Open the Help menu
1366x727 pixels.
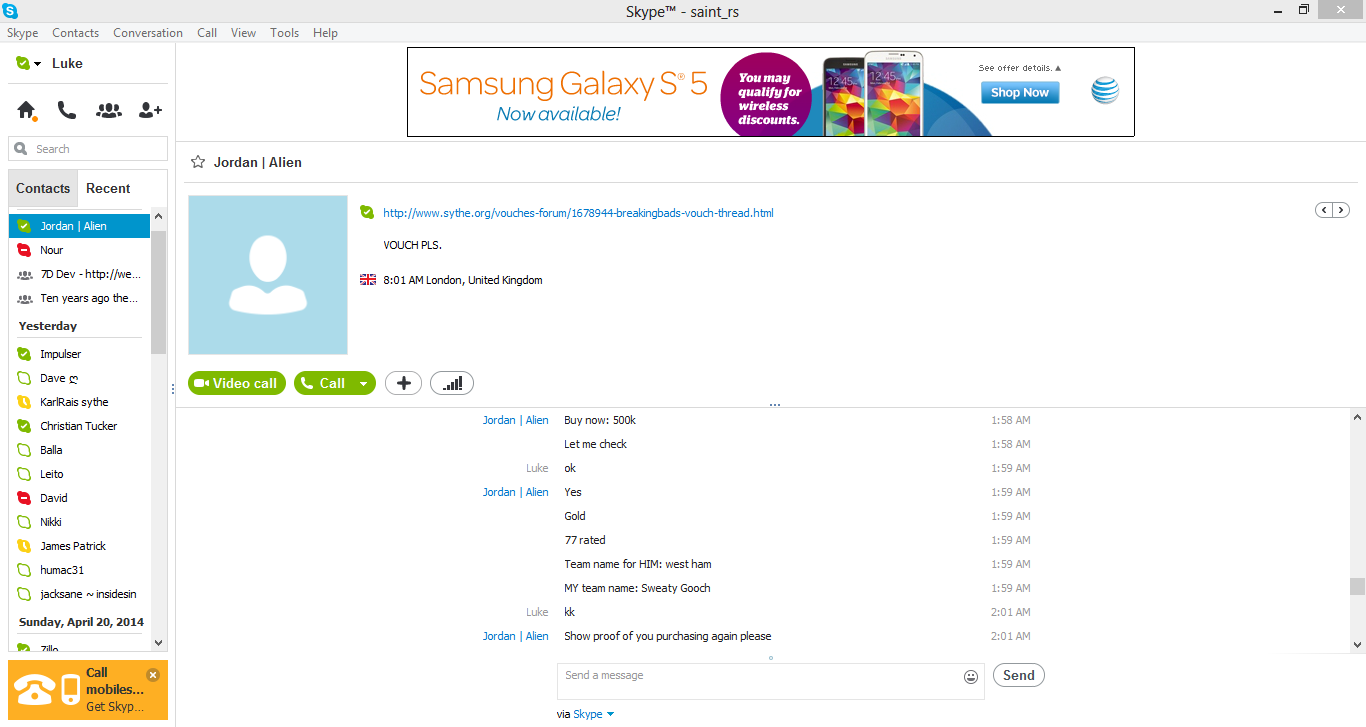point(325,33)
